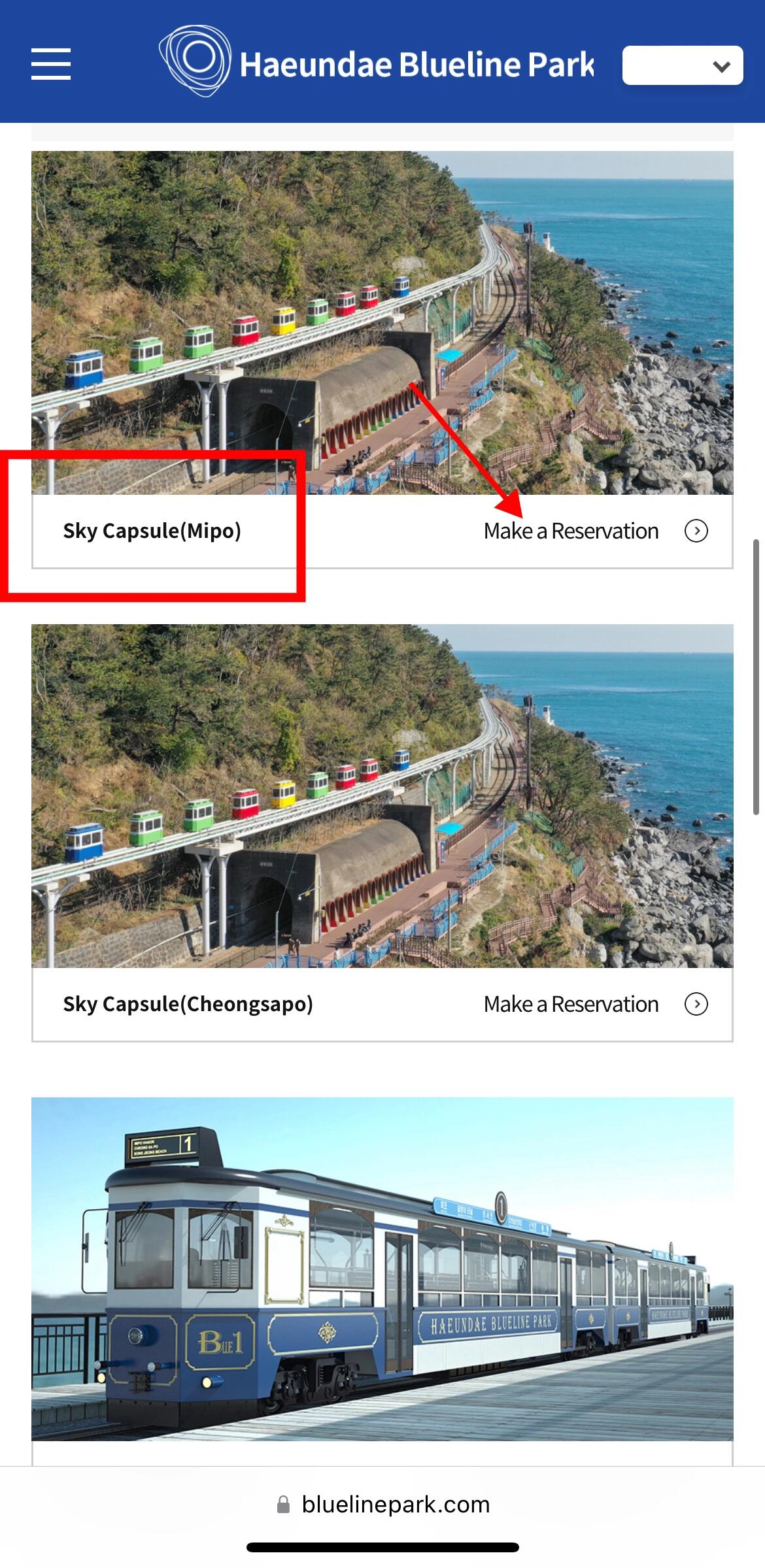Image resolution: width=765 pixels, height=1568 pixels.
Task: Make a Reservation for Sky Capsule(Mipo)
Action: click(x=571, y=531)
